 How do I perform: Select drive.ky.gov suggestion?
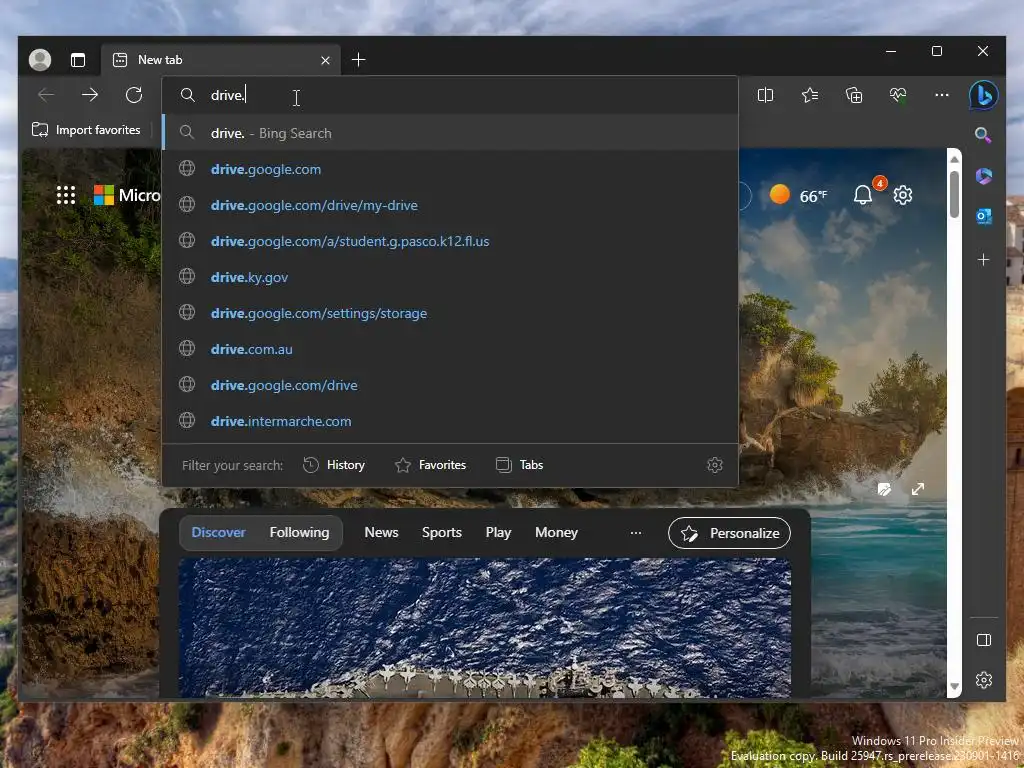(x=451, y=277)
